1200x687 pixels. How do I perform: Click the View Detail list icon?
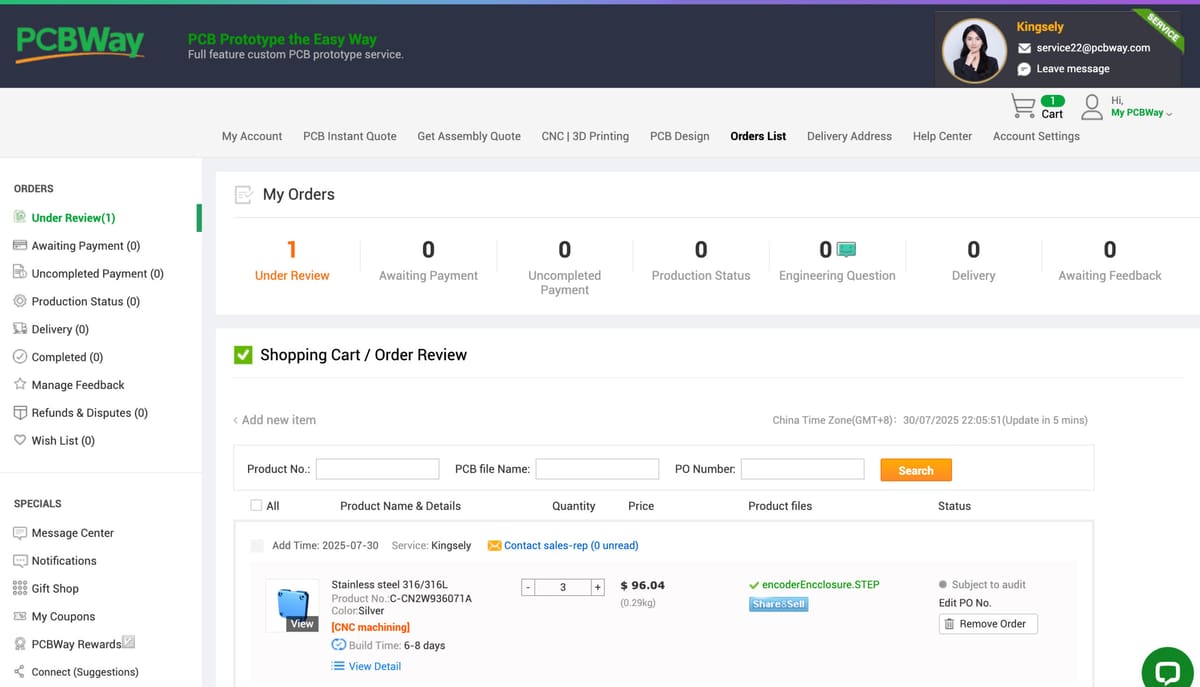click(338, 666)
